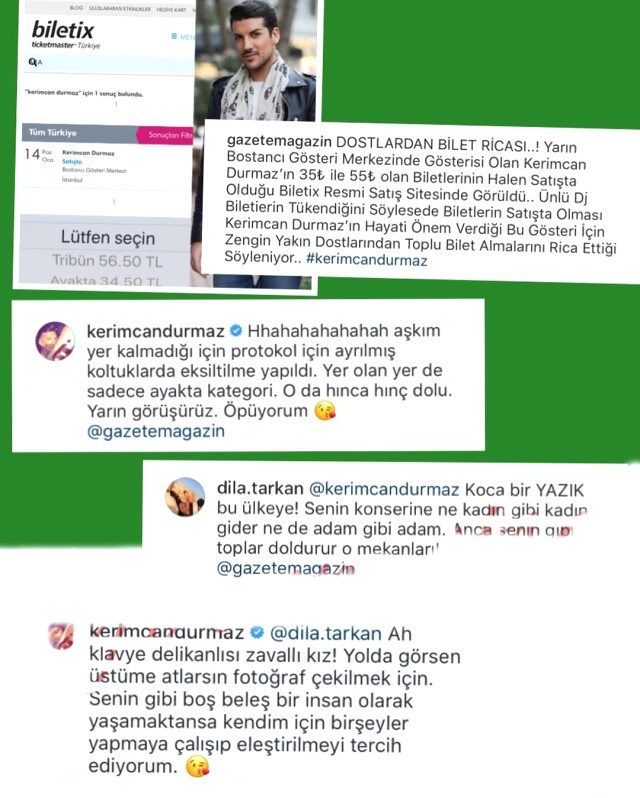Click kerimcandurmaz avatar in the last reply

61,636
